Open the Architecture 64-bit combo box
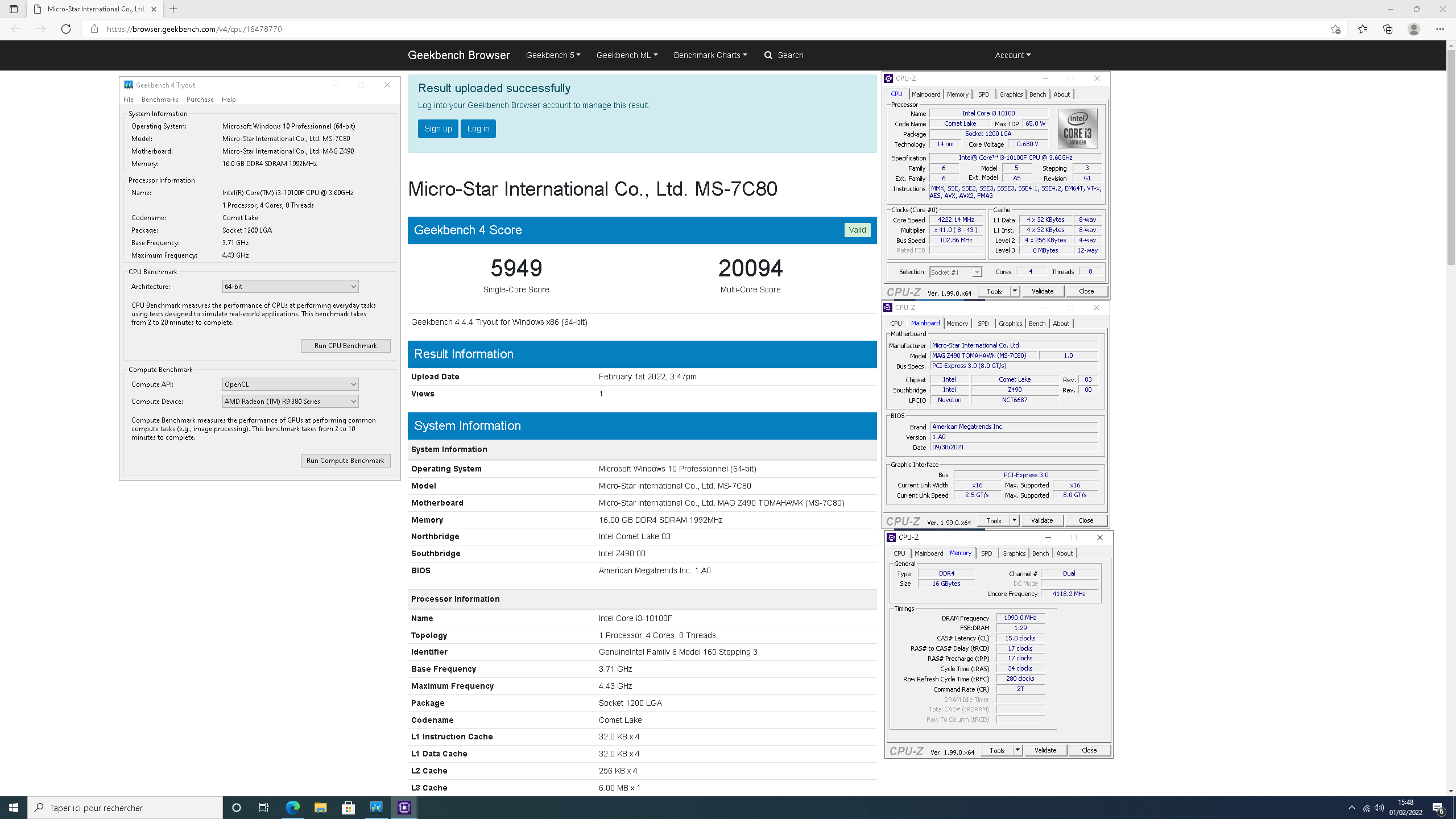 (290, 287)
